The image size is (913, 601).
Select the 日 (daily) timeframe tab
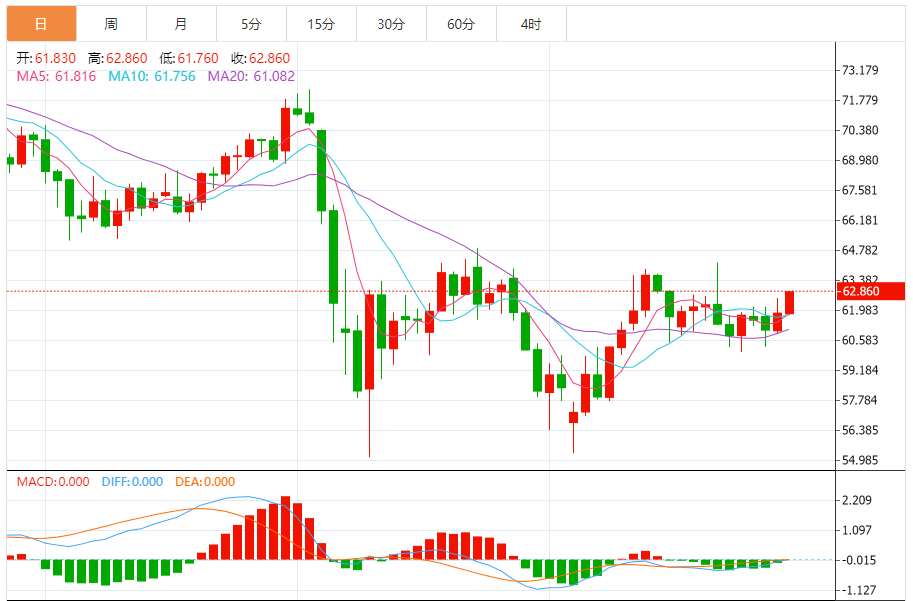tap(41, 24)
